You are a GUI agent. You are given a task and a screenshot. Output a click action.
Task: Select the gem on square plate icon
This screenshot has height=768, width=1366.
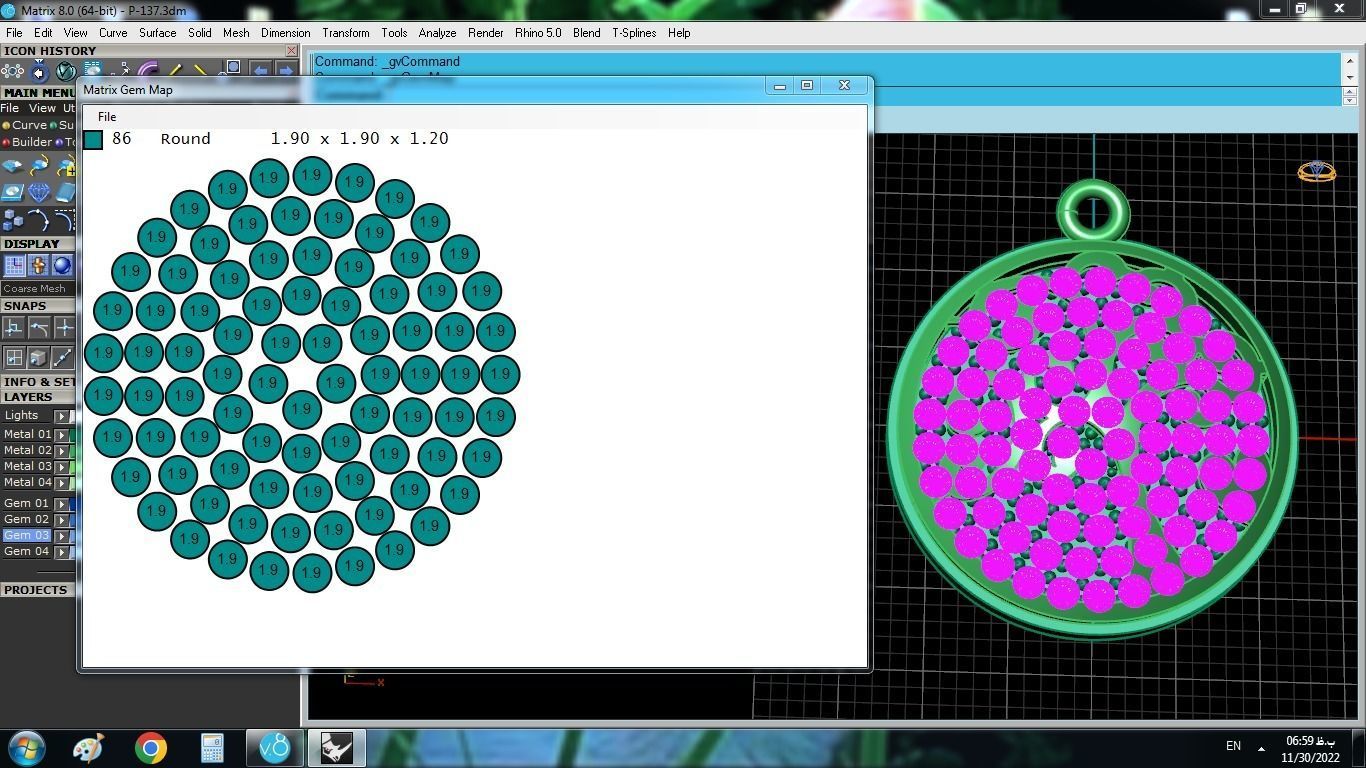point(13,192)
